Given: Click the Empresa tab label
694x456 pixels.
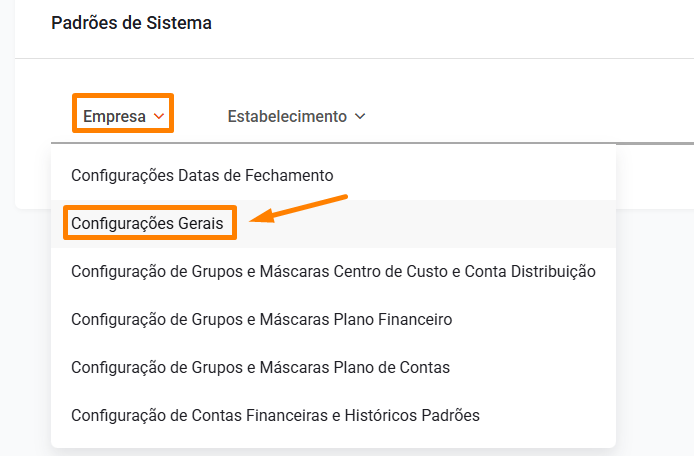Looking at the screenshot, I should (114, 116).
